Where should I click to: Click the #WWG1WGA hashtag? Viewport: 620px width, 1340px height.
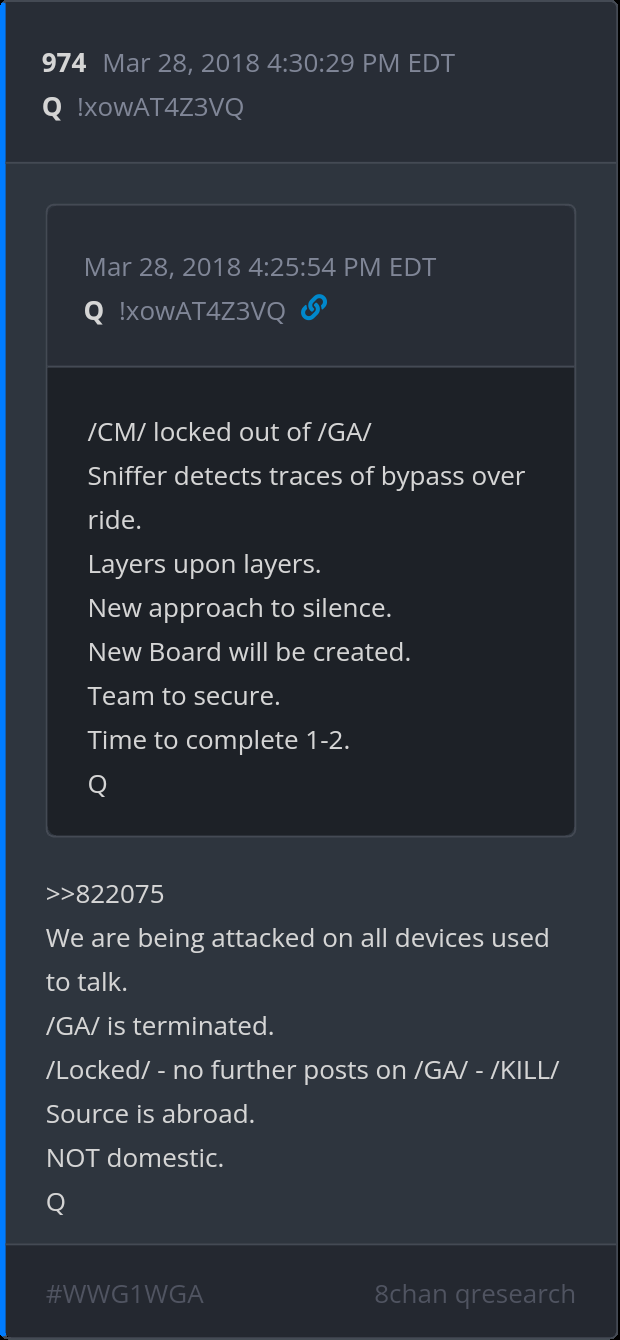coord(125,1294)
